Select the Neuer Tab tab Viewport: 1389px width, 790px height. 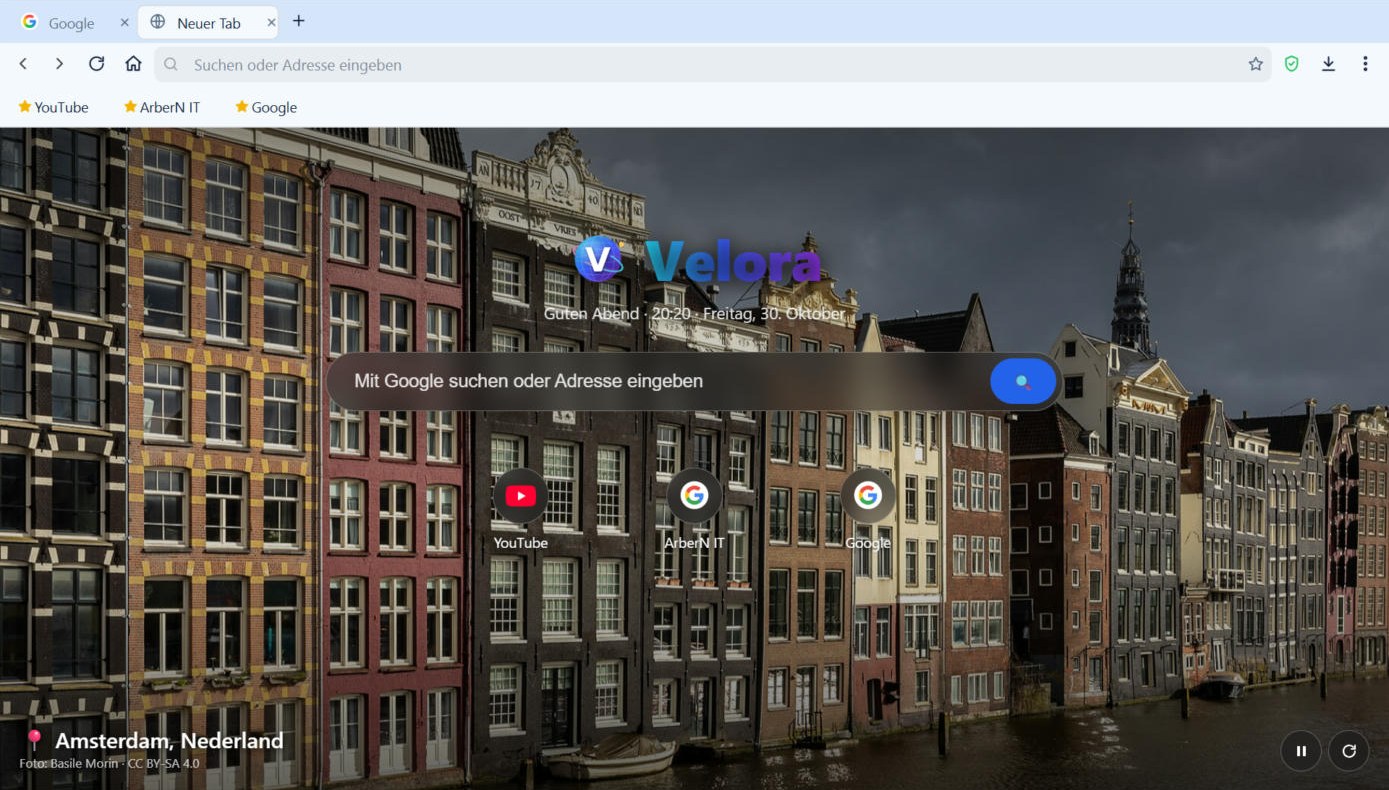[208, 23]
